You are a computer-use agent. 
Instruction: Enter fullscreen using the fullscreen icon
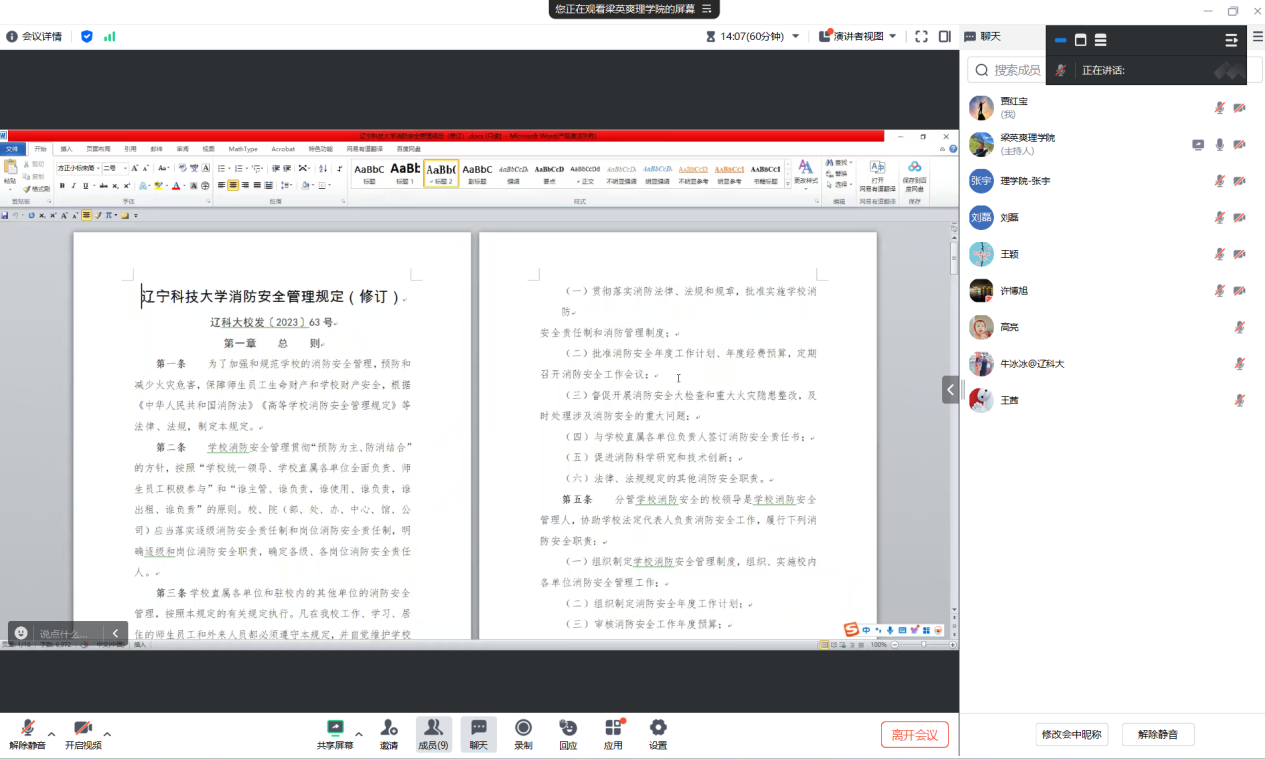[x=921, y=36]
